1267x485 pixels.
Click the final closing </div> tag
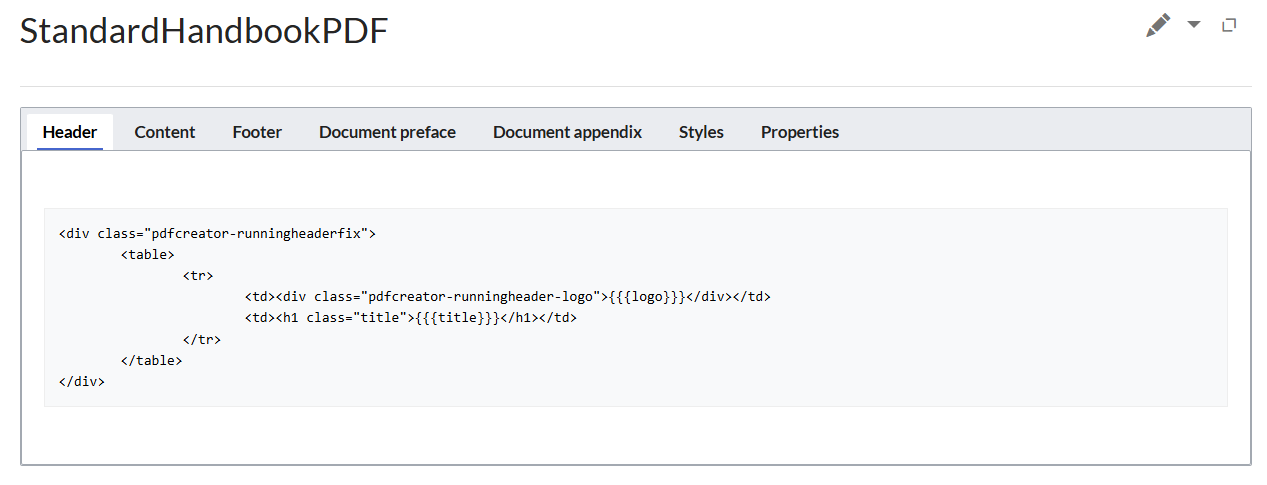click(x=82, y=381)
